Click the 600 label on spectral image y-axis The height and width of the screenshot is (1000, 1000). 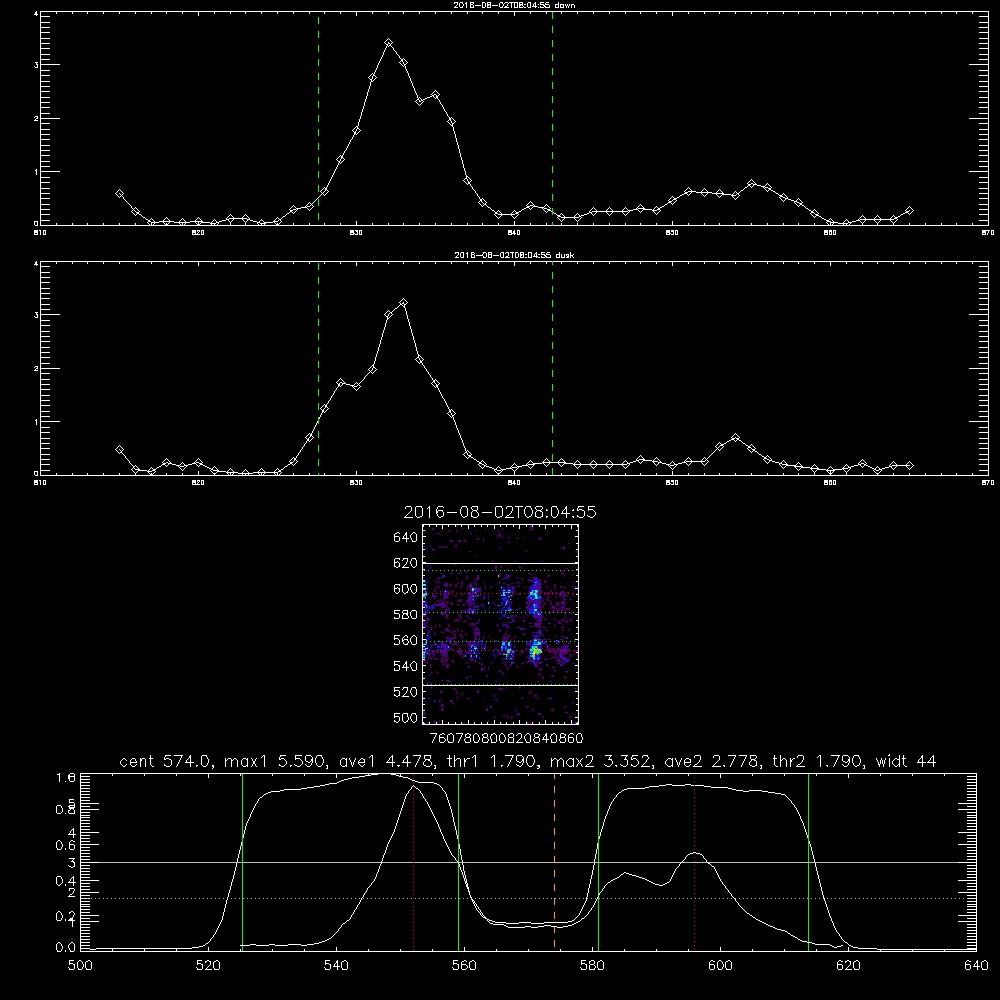point(405,589)
